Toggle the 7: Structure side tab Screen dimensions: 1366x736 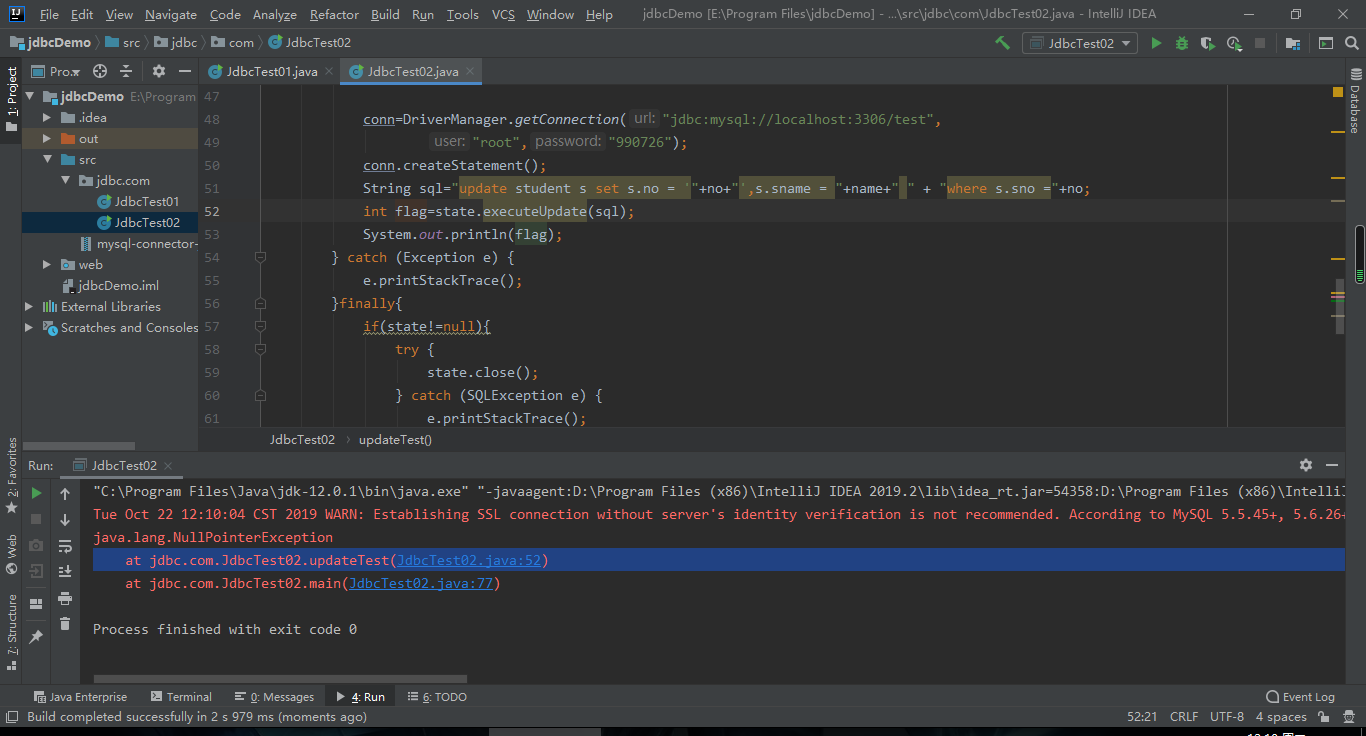(11, 631)
